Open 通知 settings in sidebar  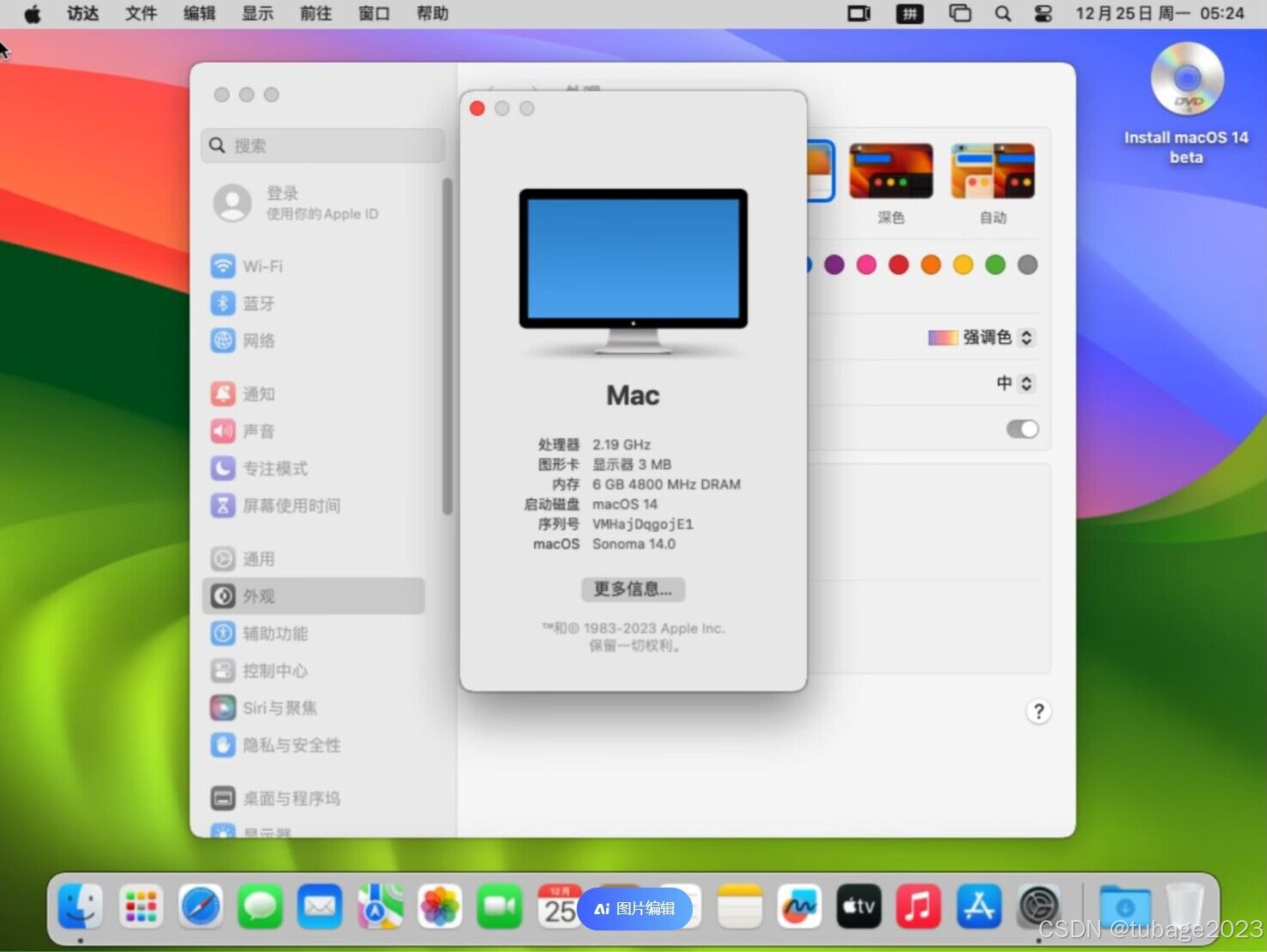[x=315, y=394]
